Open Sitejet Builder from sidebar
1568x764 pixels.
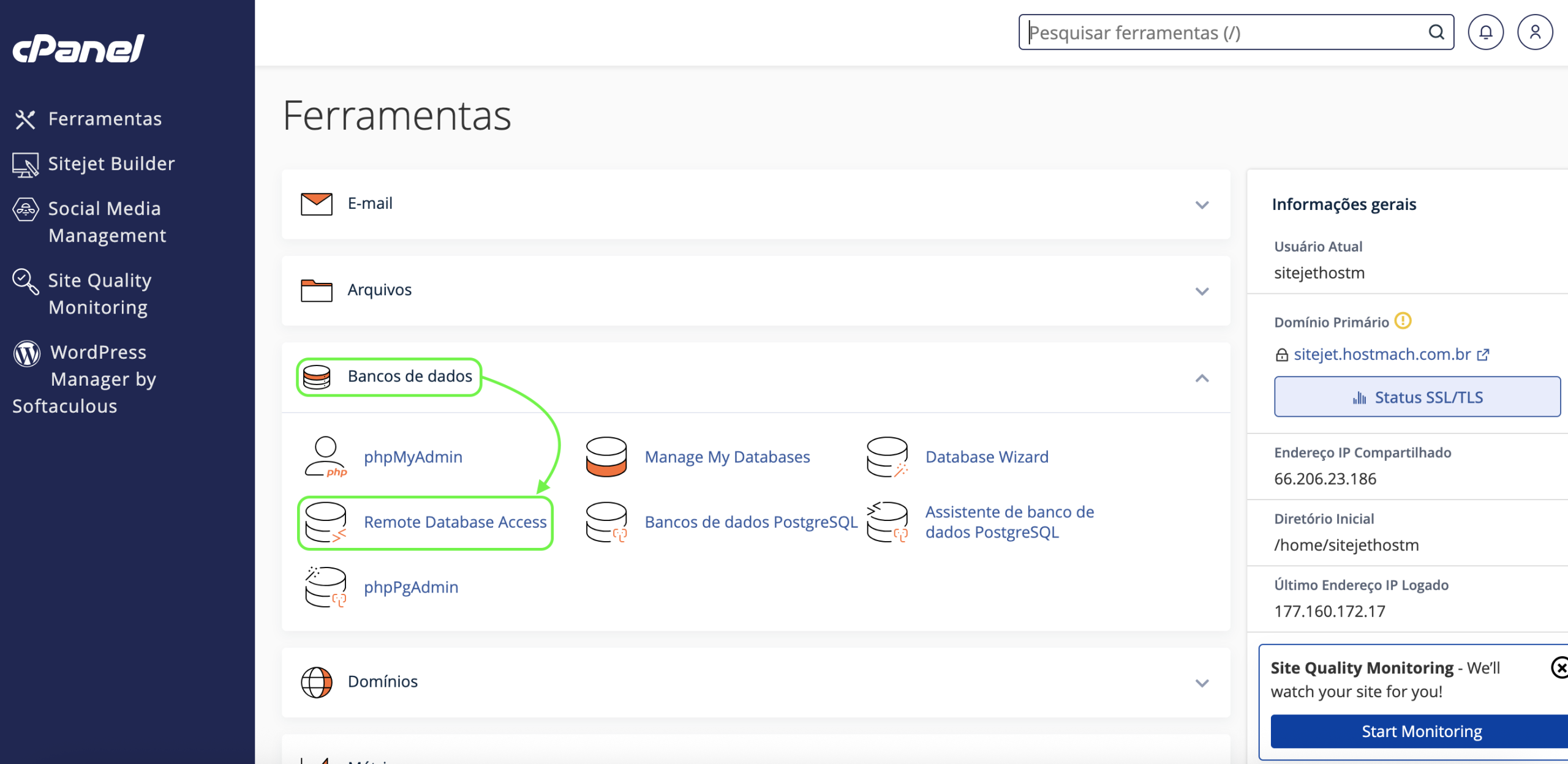111,163
